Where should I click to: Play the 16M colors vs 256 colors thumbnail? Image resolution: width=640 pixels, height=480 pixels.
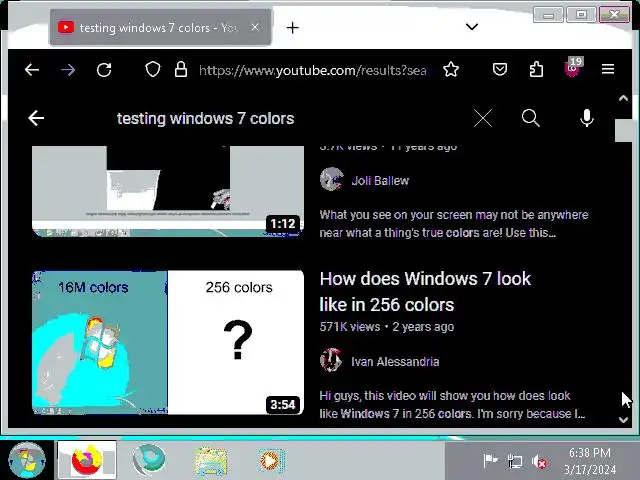click(168, 342)
